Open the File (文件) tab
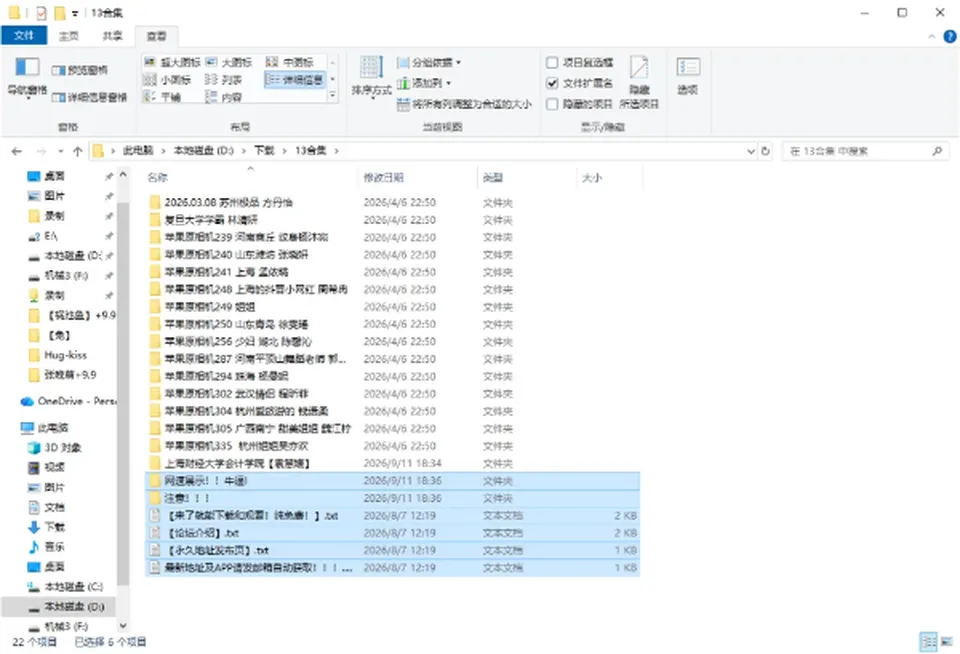This screenshot has width=960, height=654. 24,36
